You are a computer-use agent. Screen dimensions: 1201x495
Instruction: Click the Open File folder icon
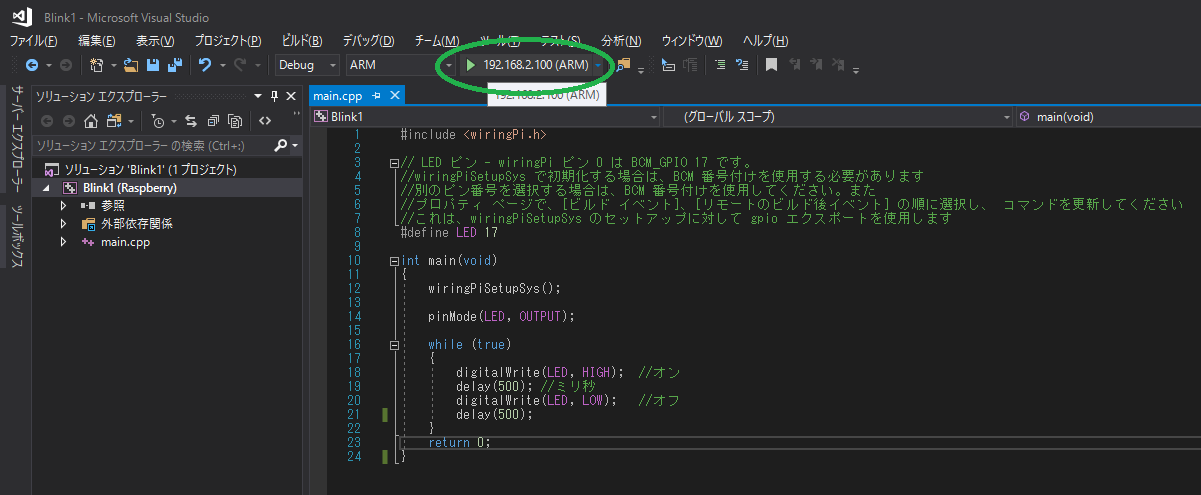131,65
